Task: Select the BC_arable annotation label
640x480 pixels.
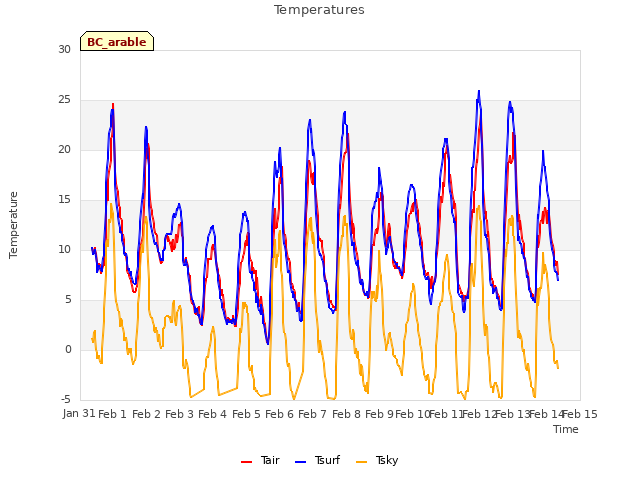Action: 117,41
